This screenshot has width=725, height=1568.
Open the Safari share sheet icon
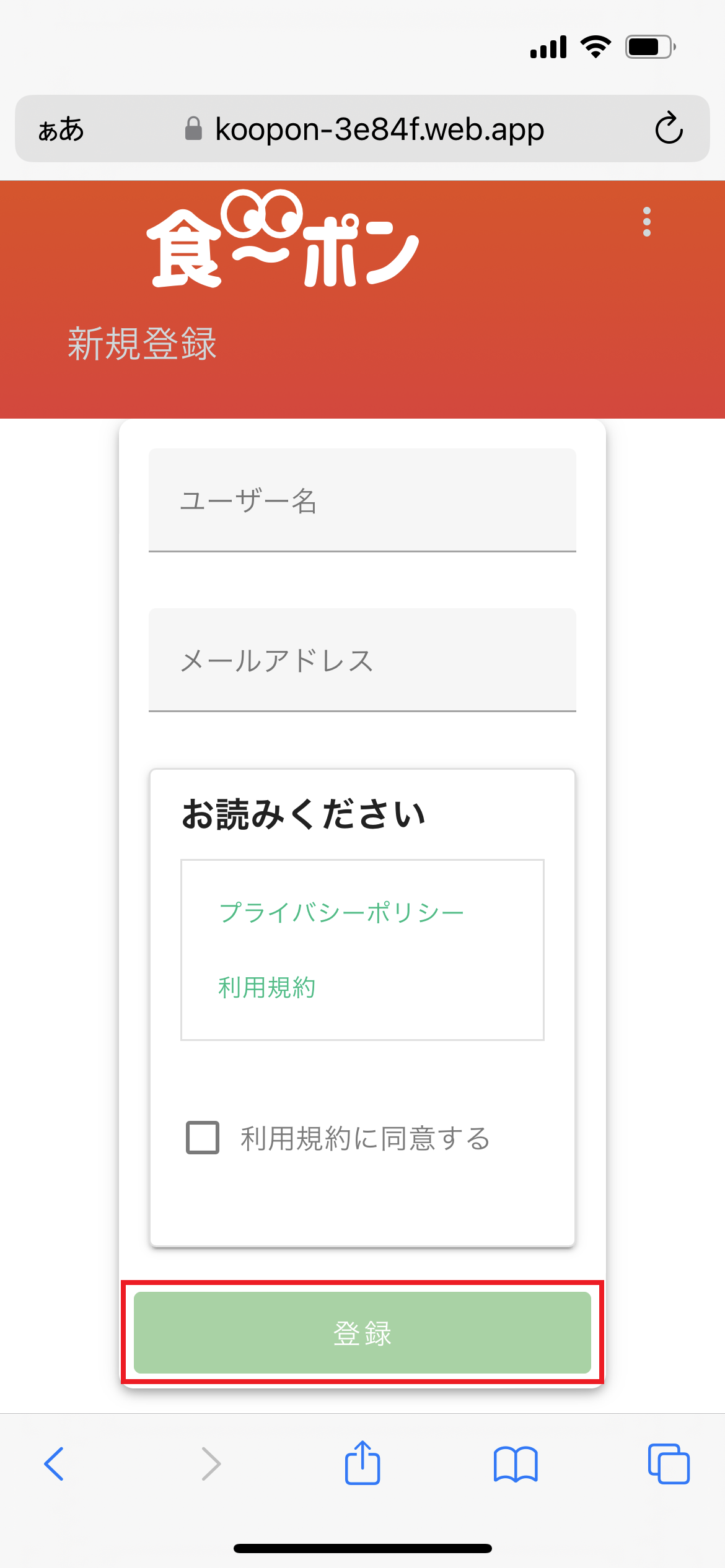362,1463
